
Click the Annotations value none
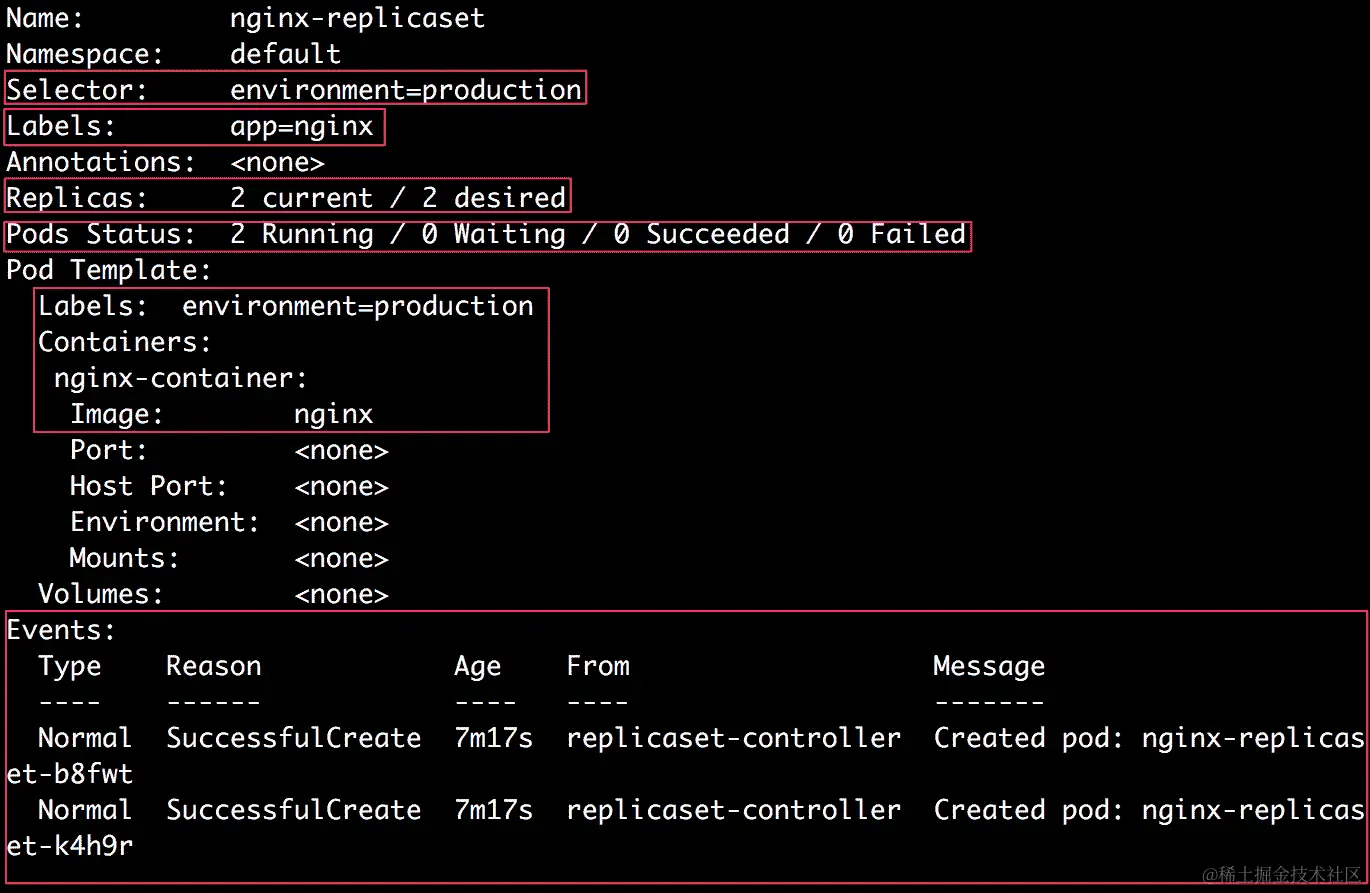coord(278,161)
